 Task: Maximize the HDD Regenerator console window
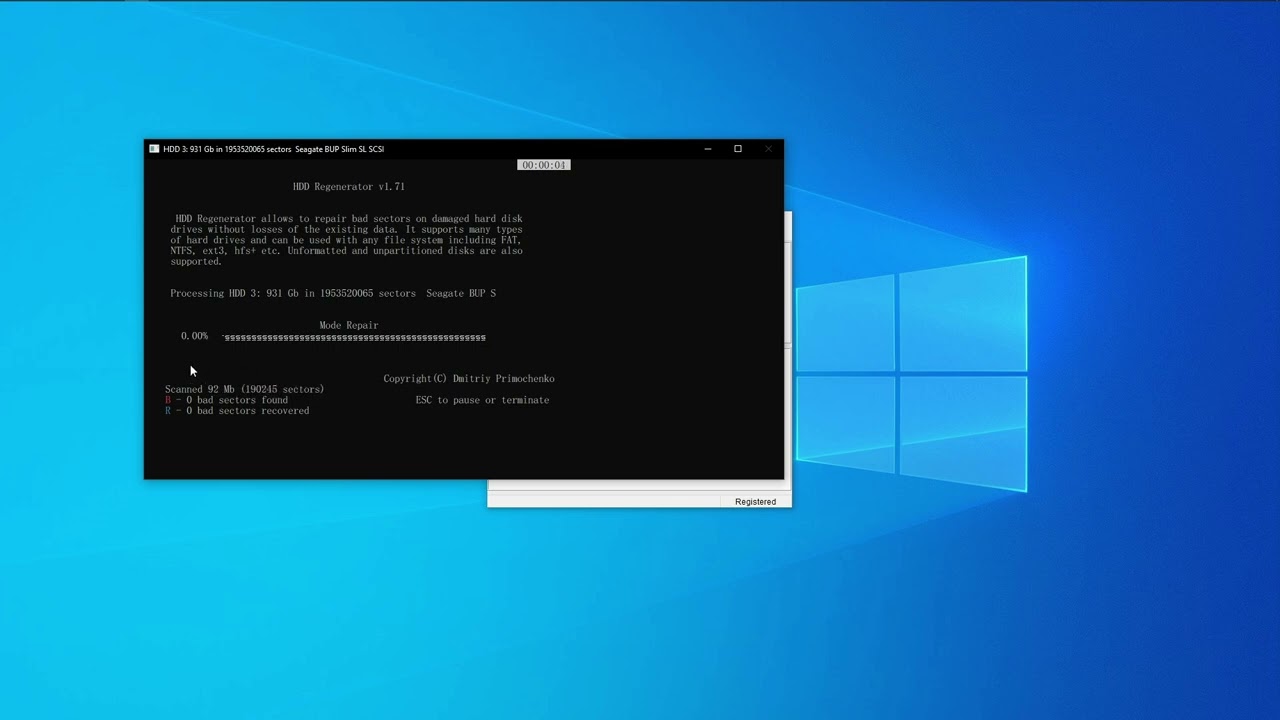[738, 149]
